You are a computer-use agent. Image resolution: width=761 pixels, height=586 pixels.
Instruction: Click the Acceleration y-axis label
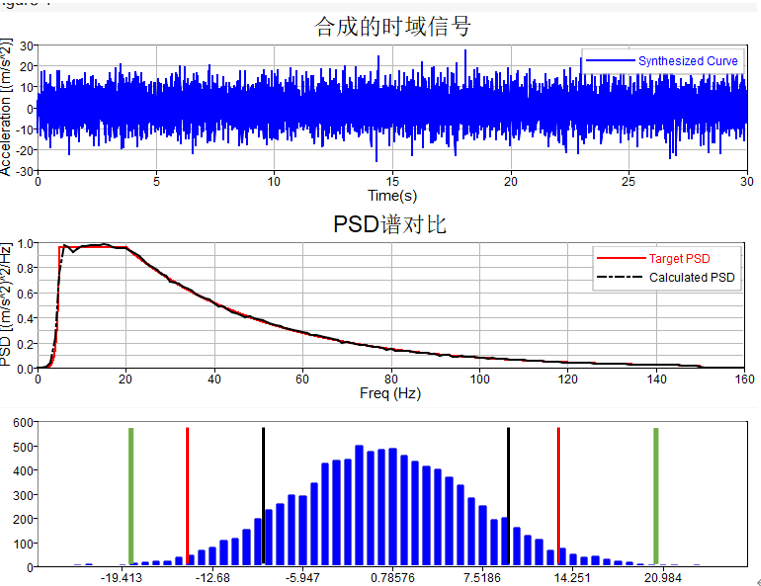[8, 108]
